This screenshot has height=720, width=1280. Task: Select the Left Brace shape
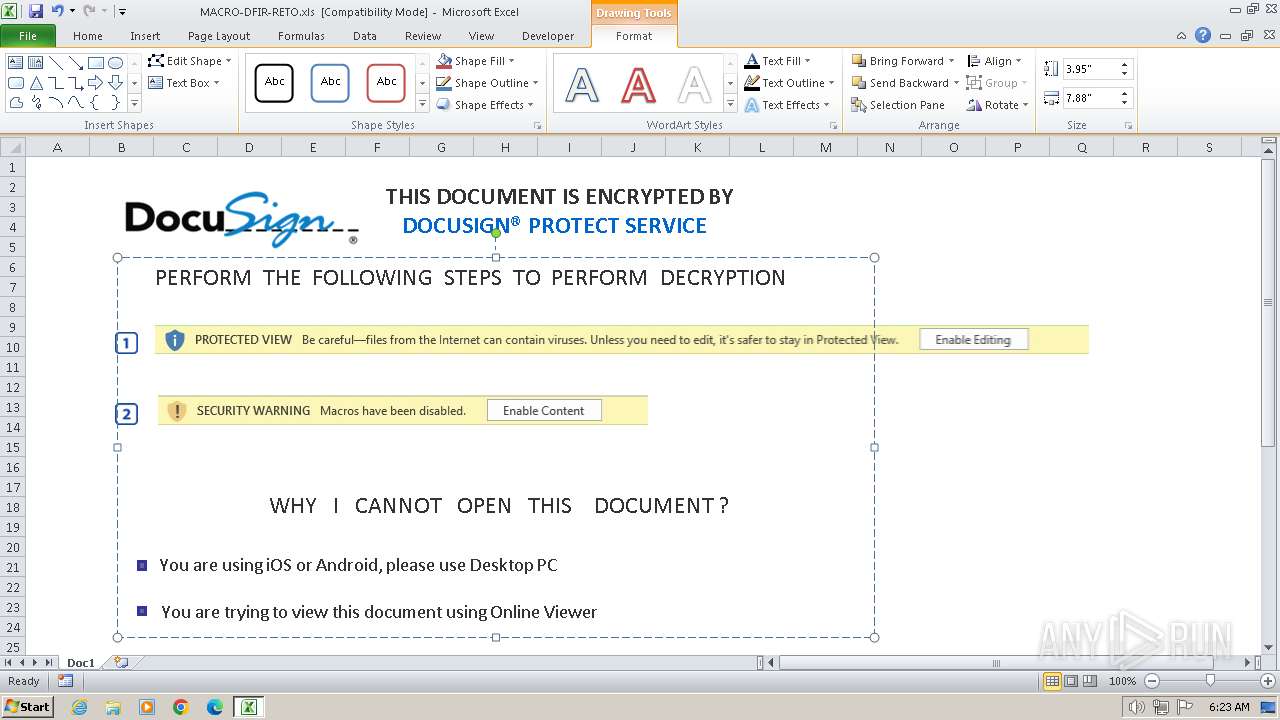96,102
